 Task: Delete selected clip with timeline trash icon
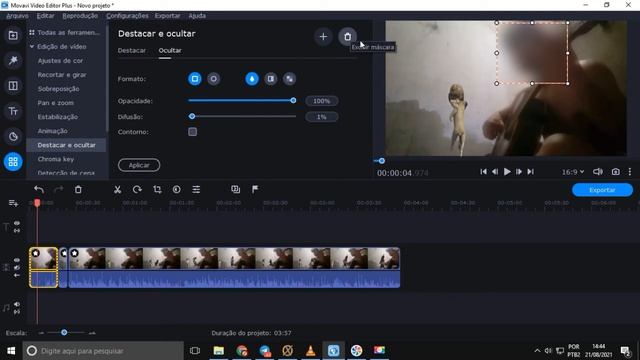(x=78, y=189)
